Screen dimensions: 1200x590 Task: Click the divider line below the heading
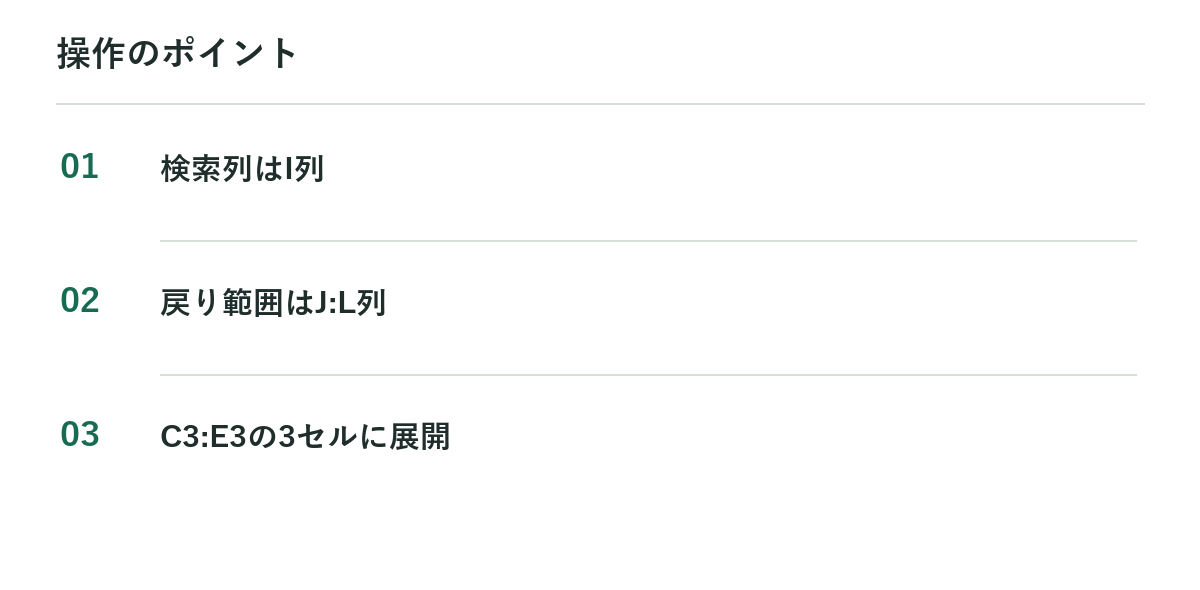(x=600, y=104)
